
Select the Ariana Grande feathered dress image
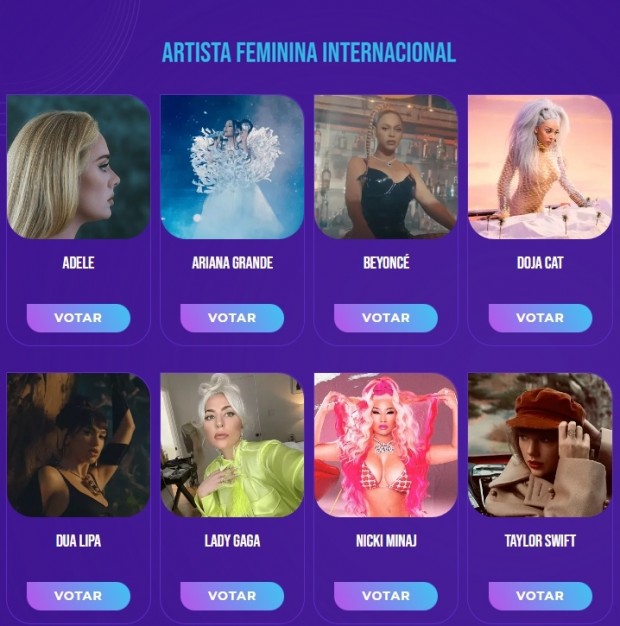click(x=232, y=167)
